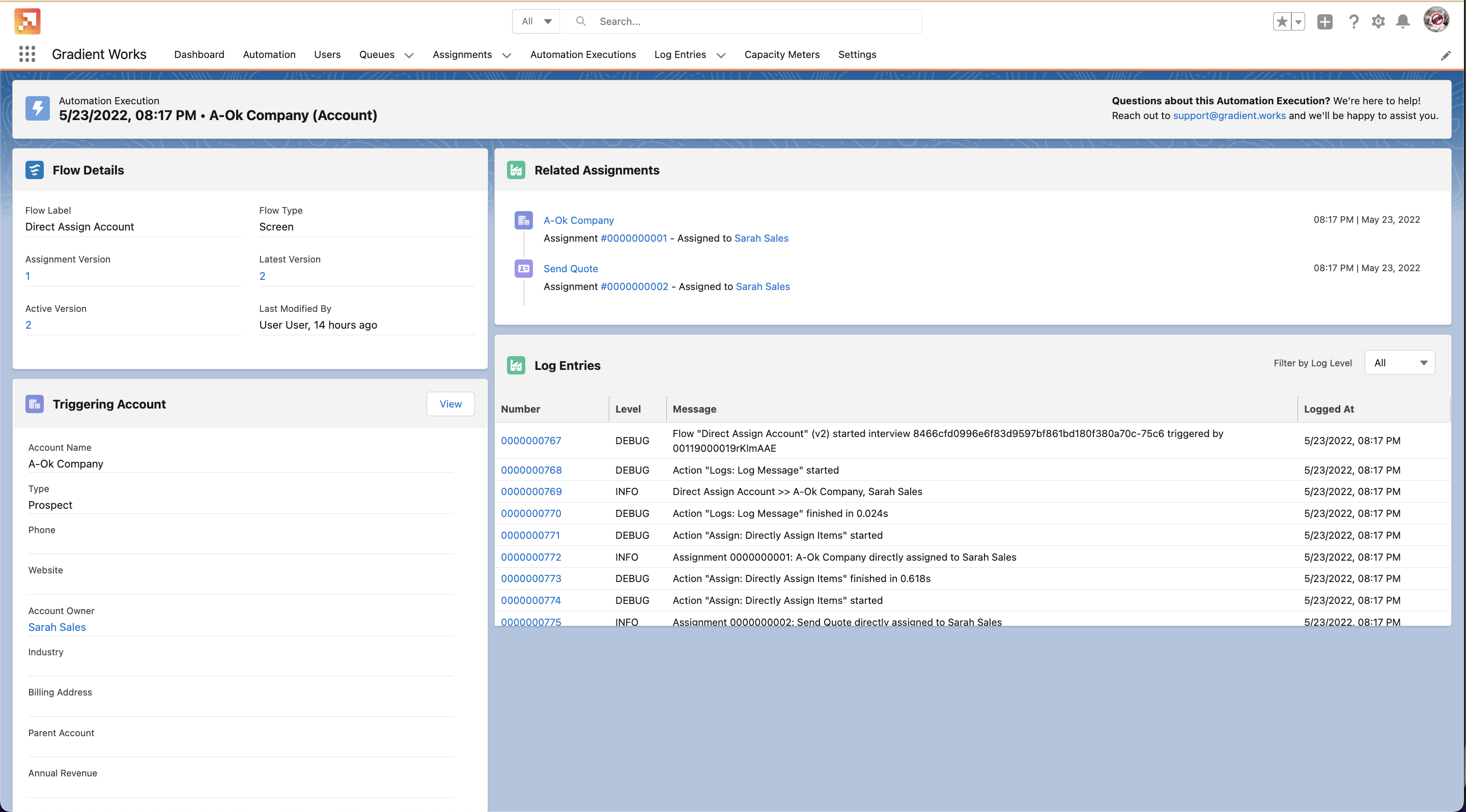Open the App Launcher grid icon
The image size is (1466, 812).
(27, 54)
